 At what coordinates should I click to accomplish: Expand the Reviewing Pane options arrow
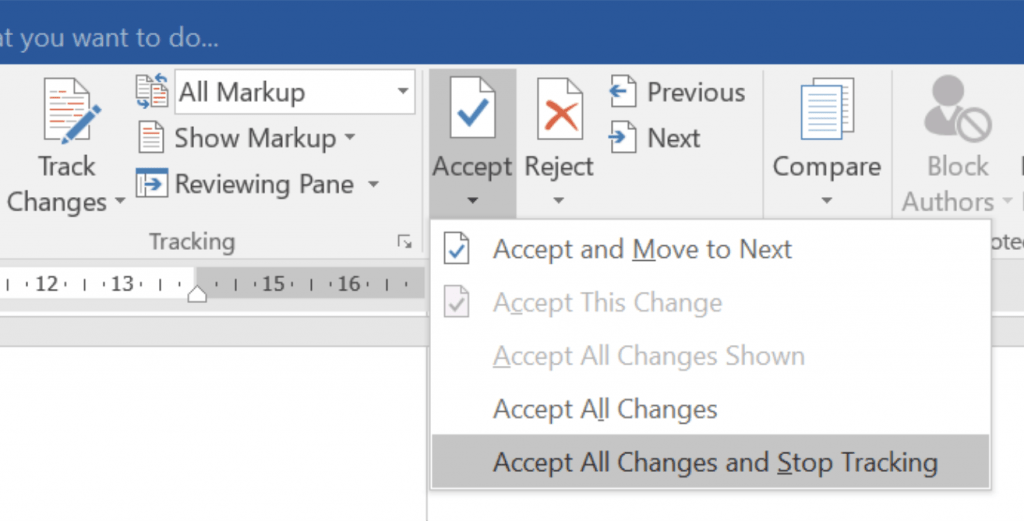[x=373, y=184]
